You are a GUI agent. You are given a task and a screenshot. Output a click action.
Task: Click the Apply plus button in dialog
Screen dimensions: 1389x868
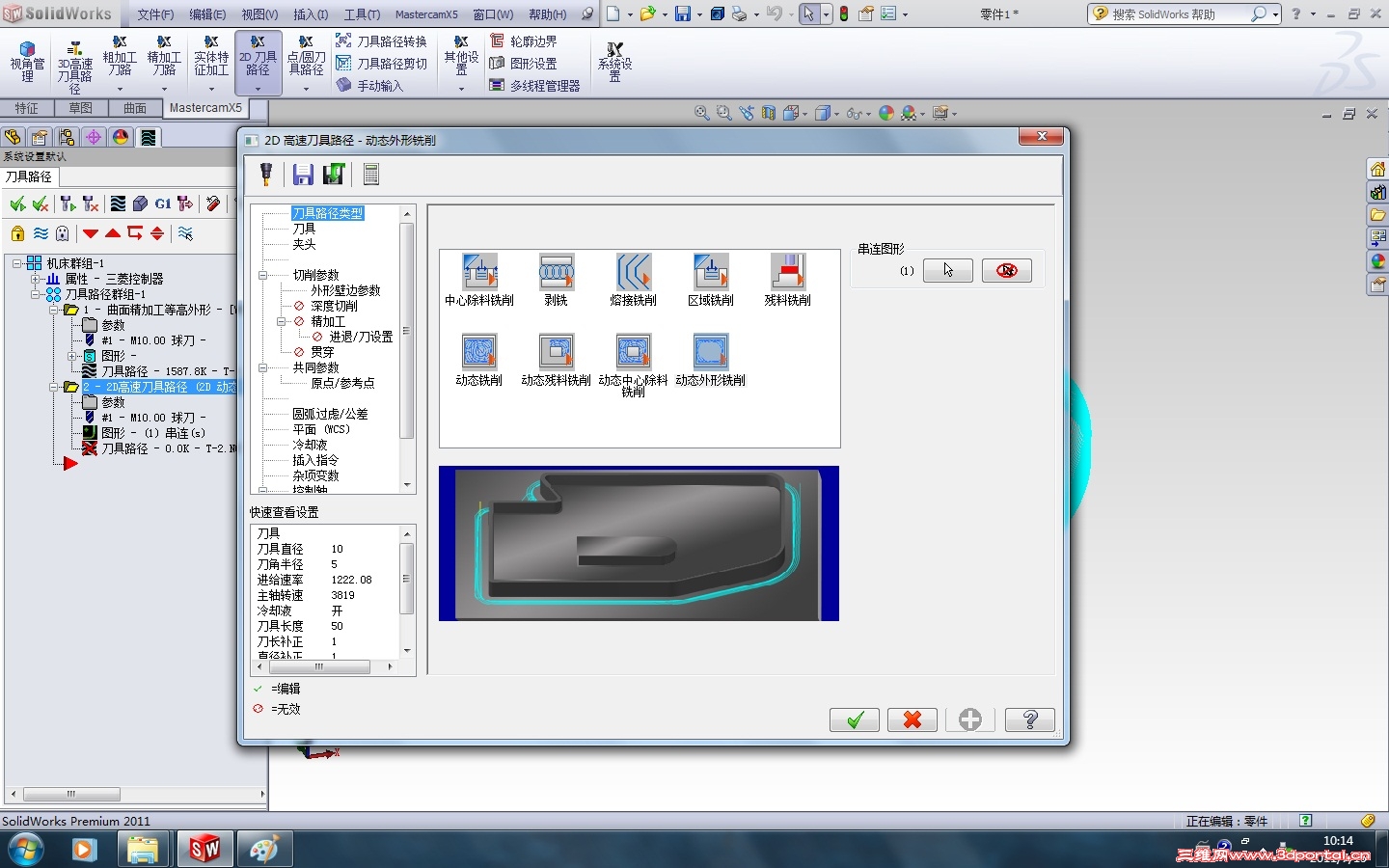pos(970,719)
